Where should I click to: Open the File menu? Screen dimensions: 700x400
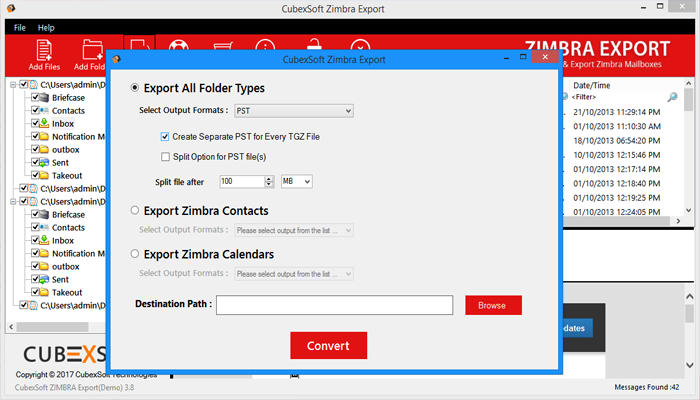coord(20,28)
